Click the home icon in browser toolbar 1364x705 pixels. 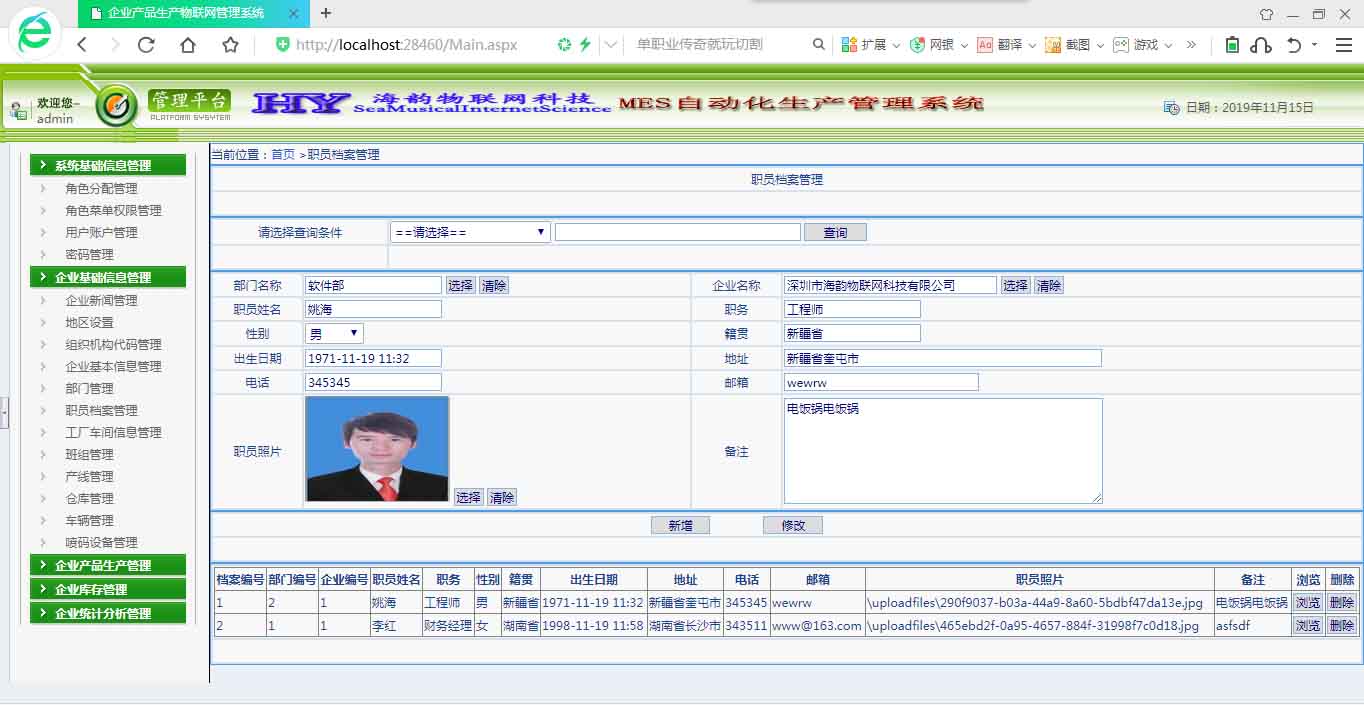pos(188,45)
